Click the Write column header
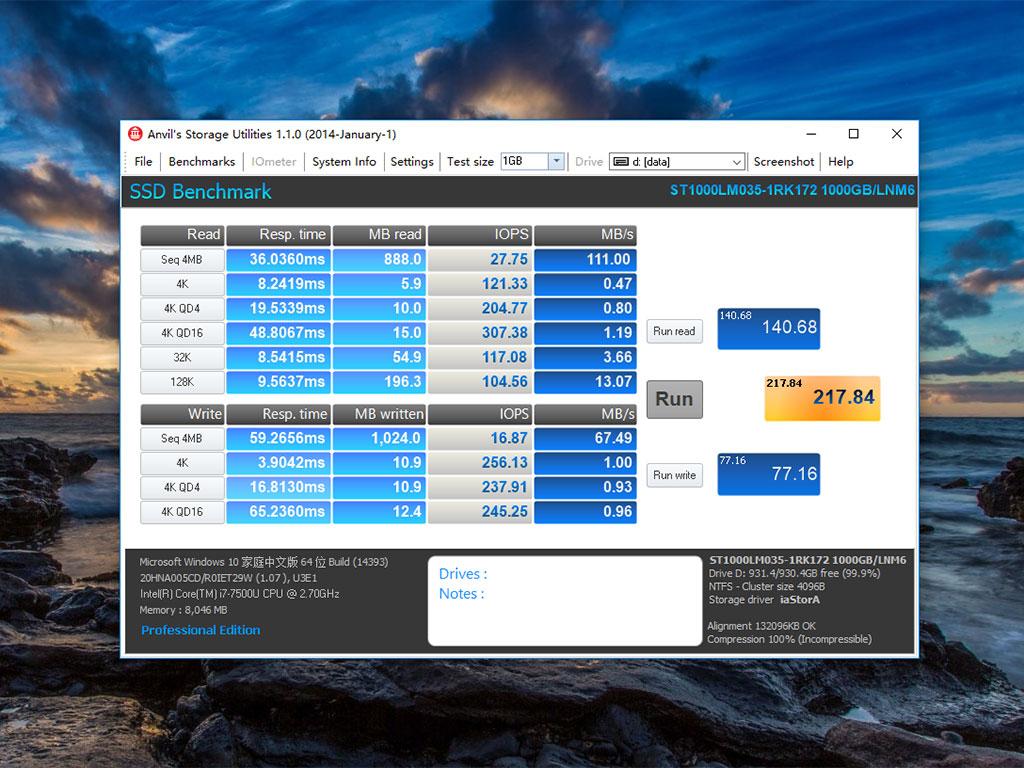The height and width of the screenshot is (768, 1024). [182, 414]
